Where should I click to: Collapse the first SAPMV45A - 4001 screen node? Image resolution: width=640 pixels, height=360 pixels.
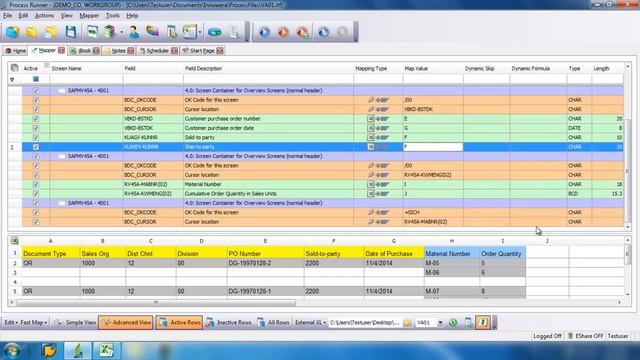[61, 91]
